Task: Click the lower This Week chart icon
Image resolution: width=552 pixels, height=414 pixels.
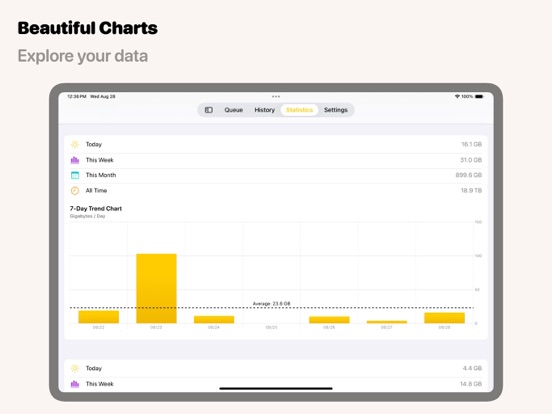Action: [75, 384]
